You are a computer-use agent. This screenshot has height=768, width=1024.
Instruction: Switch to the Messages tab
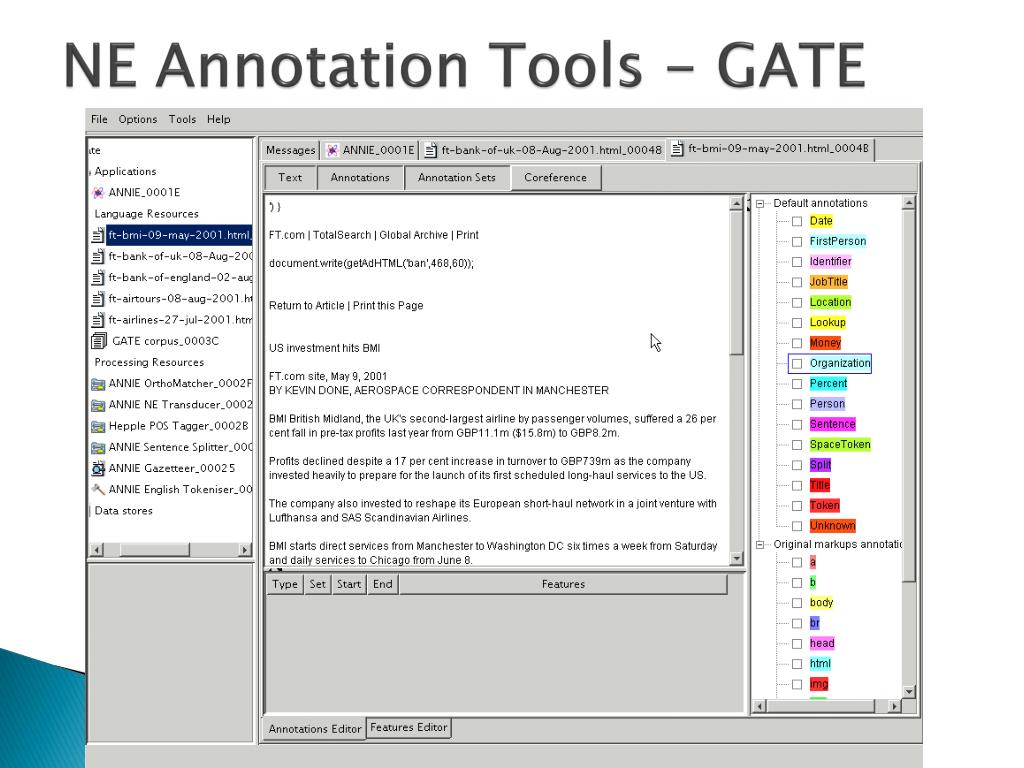(x=291, y=150)
